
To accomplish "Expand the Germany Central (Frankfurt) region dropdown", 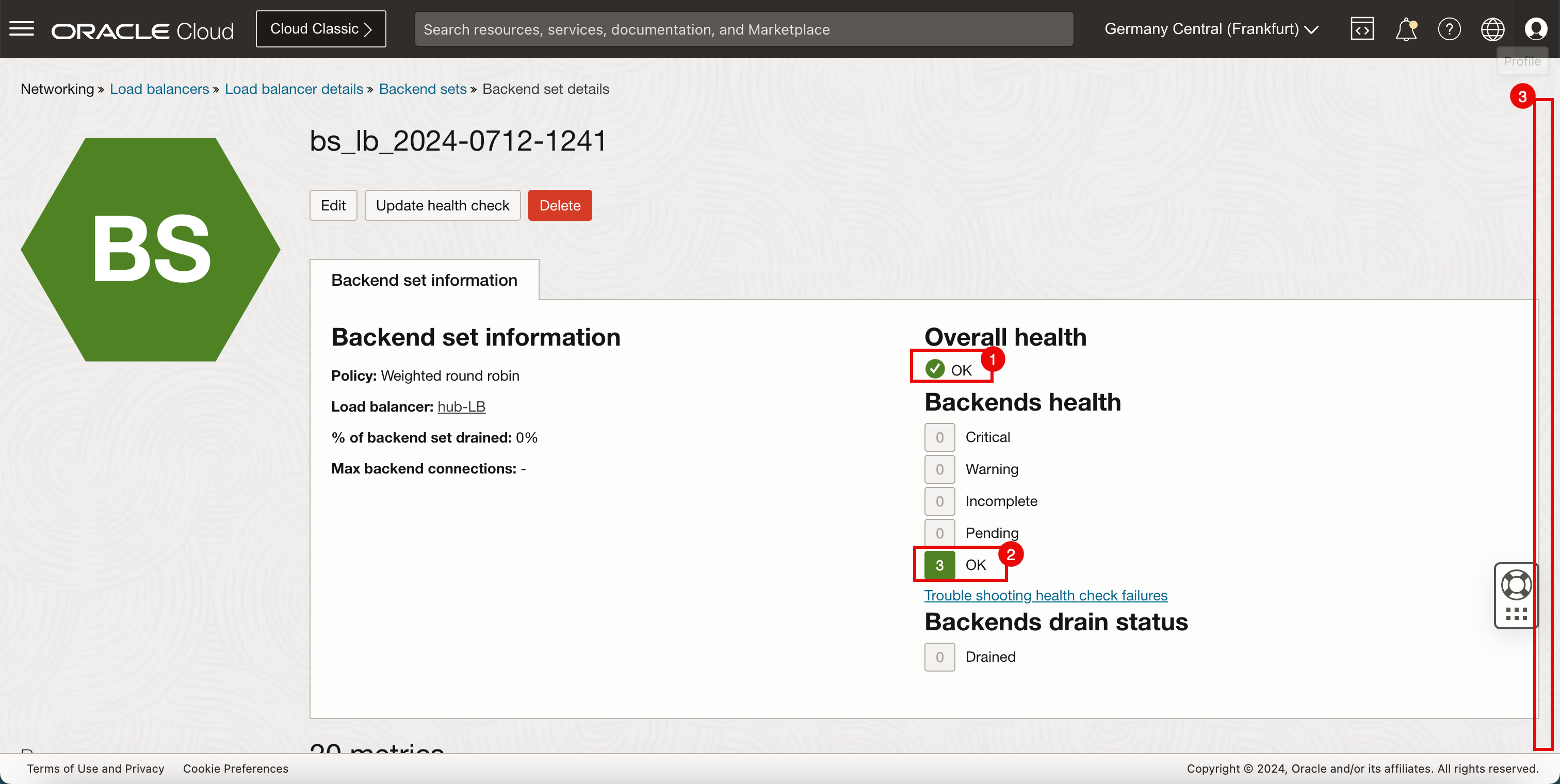I will coord(1211,29).
